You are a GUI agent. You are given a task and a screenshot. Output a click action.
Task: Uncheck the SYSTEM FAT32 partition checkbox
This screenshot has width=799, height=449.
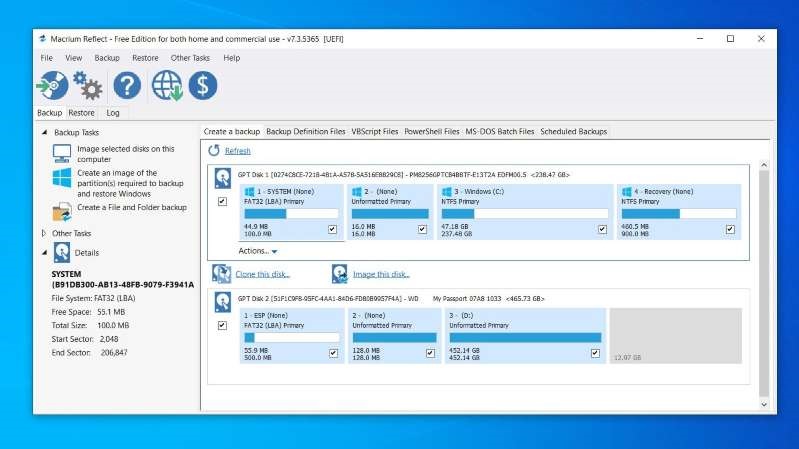pyautogui.click(x=332, y=229)
